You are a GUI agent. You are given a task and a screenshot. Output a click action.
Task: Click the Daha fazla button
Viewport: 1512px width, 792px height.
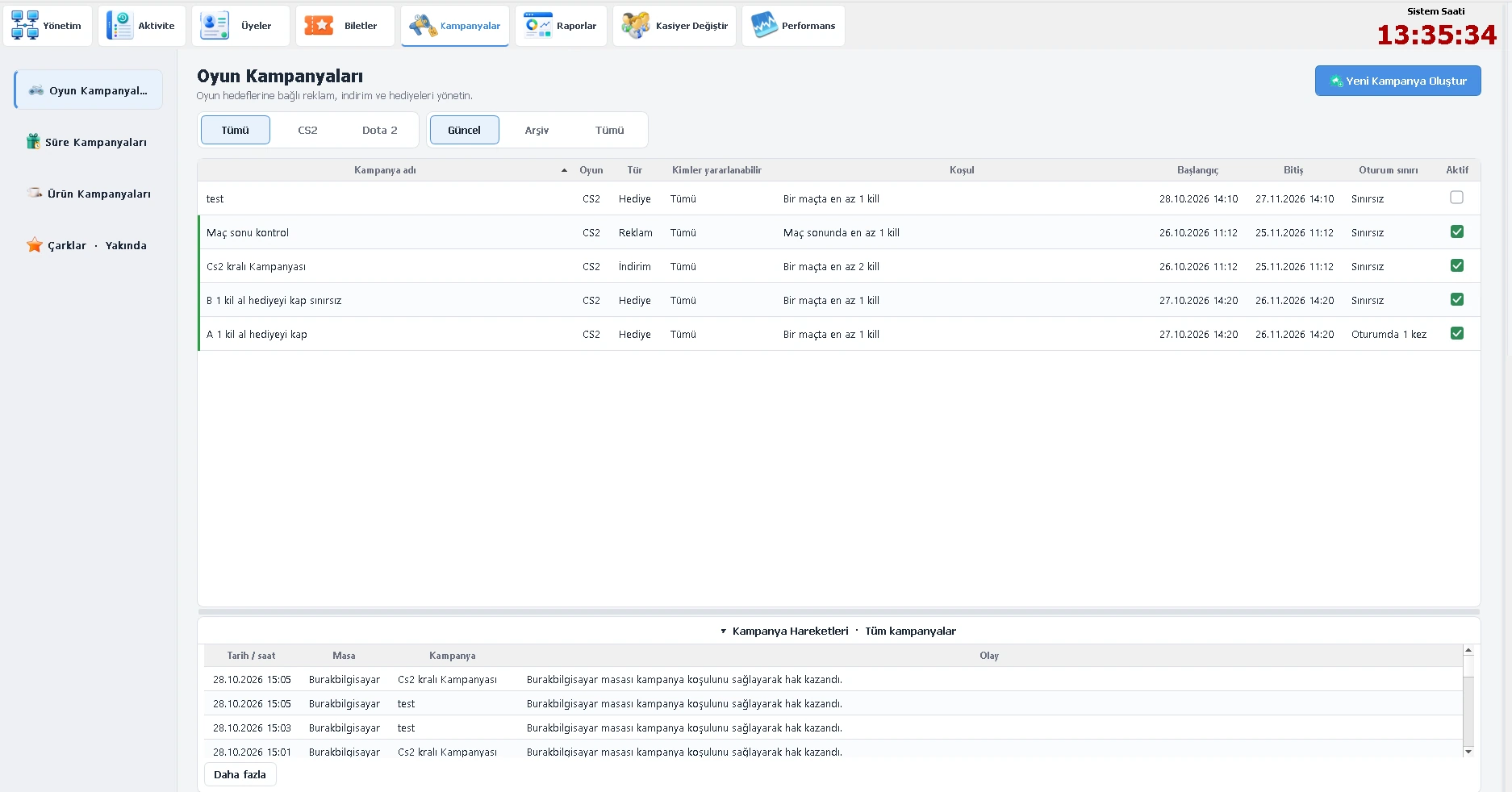[x=240, y=774]
